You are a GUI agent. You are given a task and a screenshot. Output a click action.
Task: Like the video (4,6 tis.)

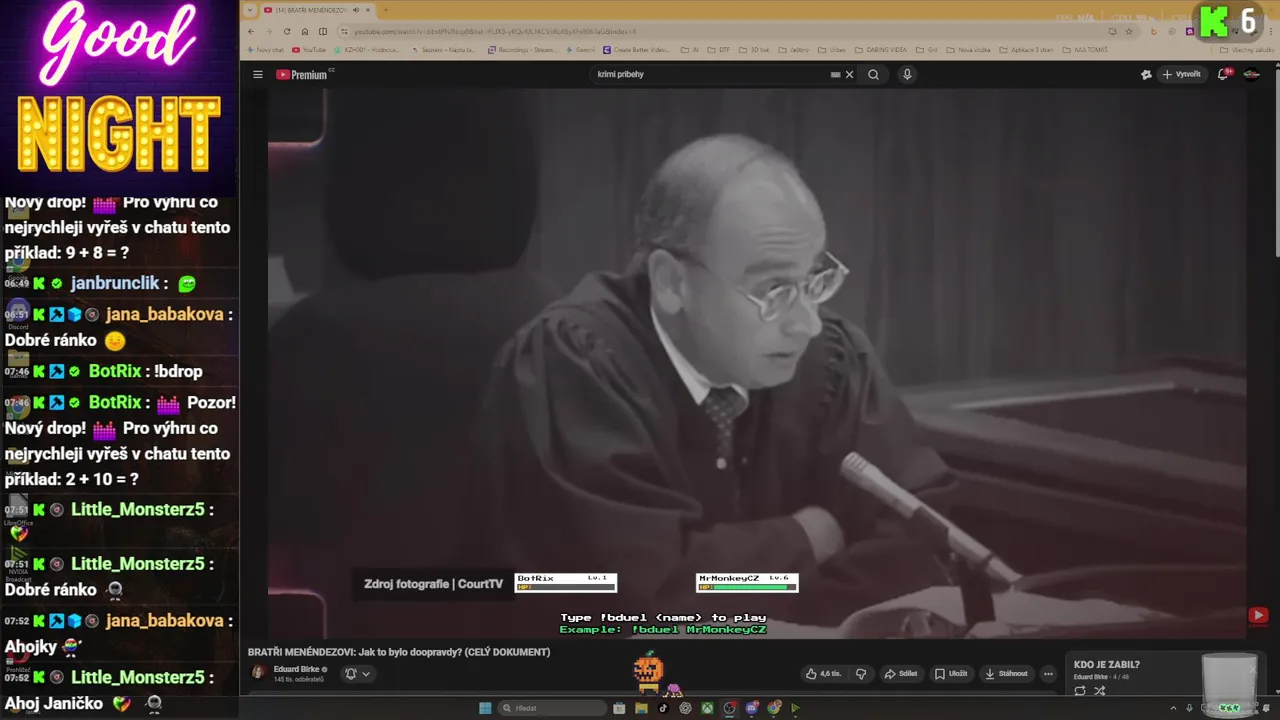coord(824,674)
